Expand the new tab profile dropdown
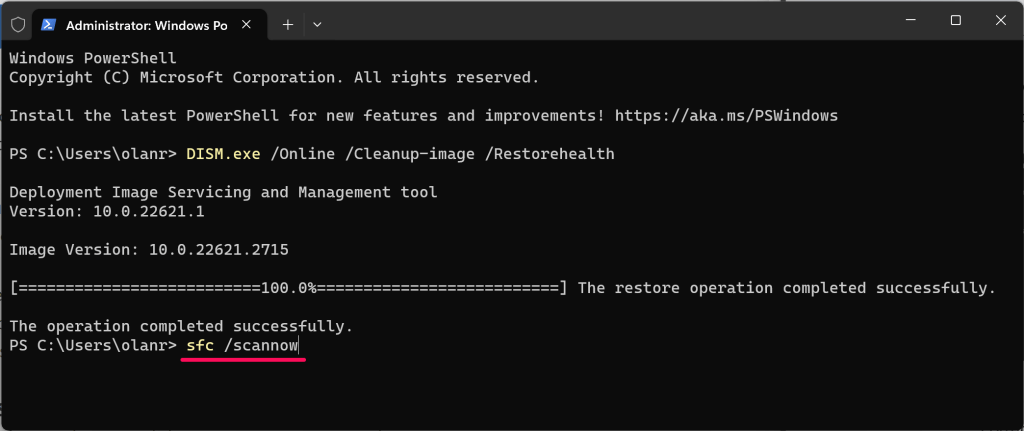The width and height of the screenshot is (1024, 431). pyautogui.click(x=317, y=24)
